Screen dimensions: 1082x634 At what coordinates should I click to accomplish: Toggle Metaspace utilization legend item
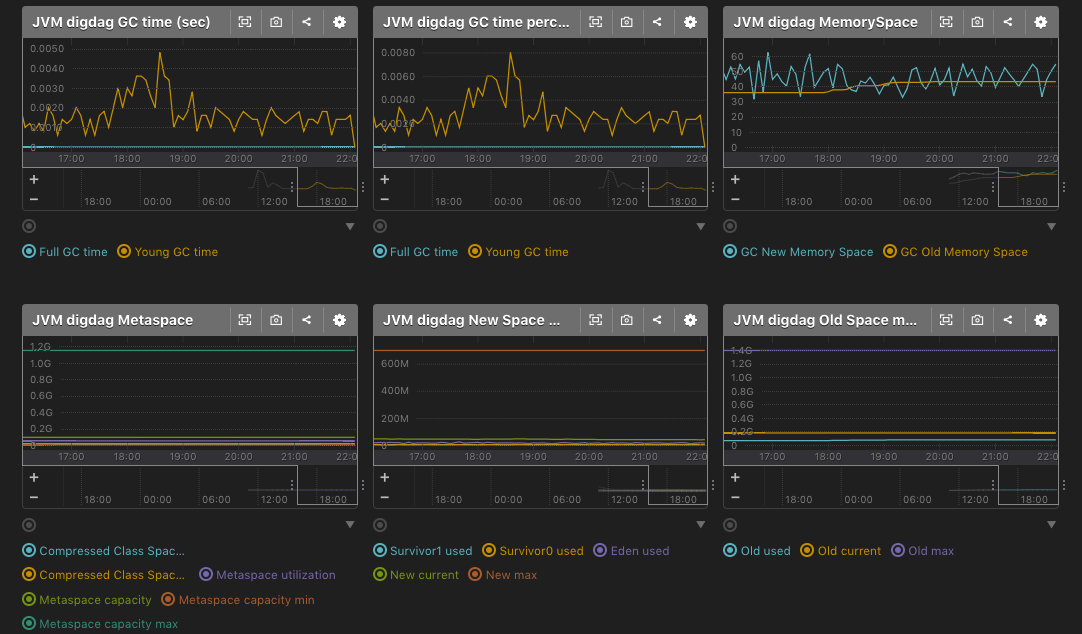[x=267, y=575]
